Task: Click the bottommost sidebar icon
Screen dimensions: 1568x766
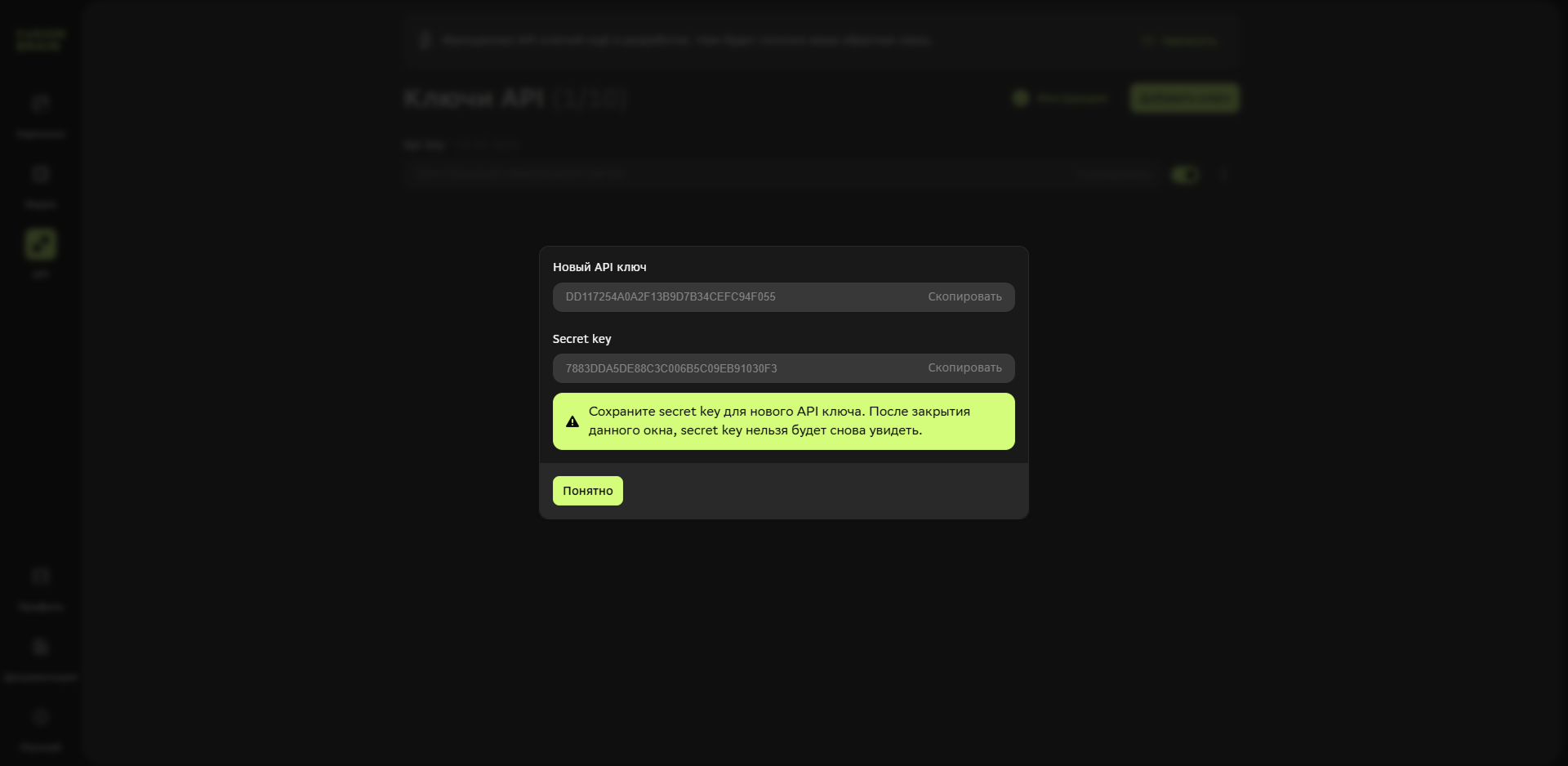Action: 41,718
